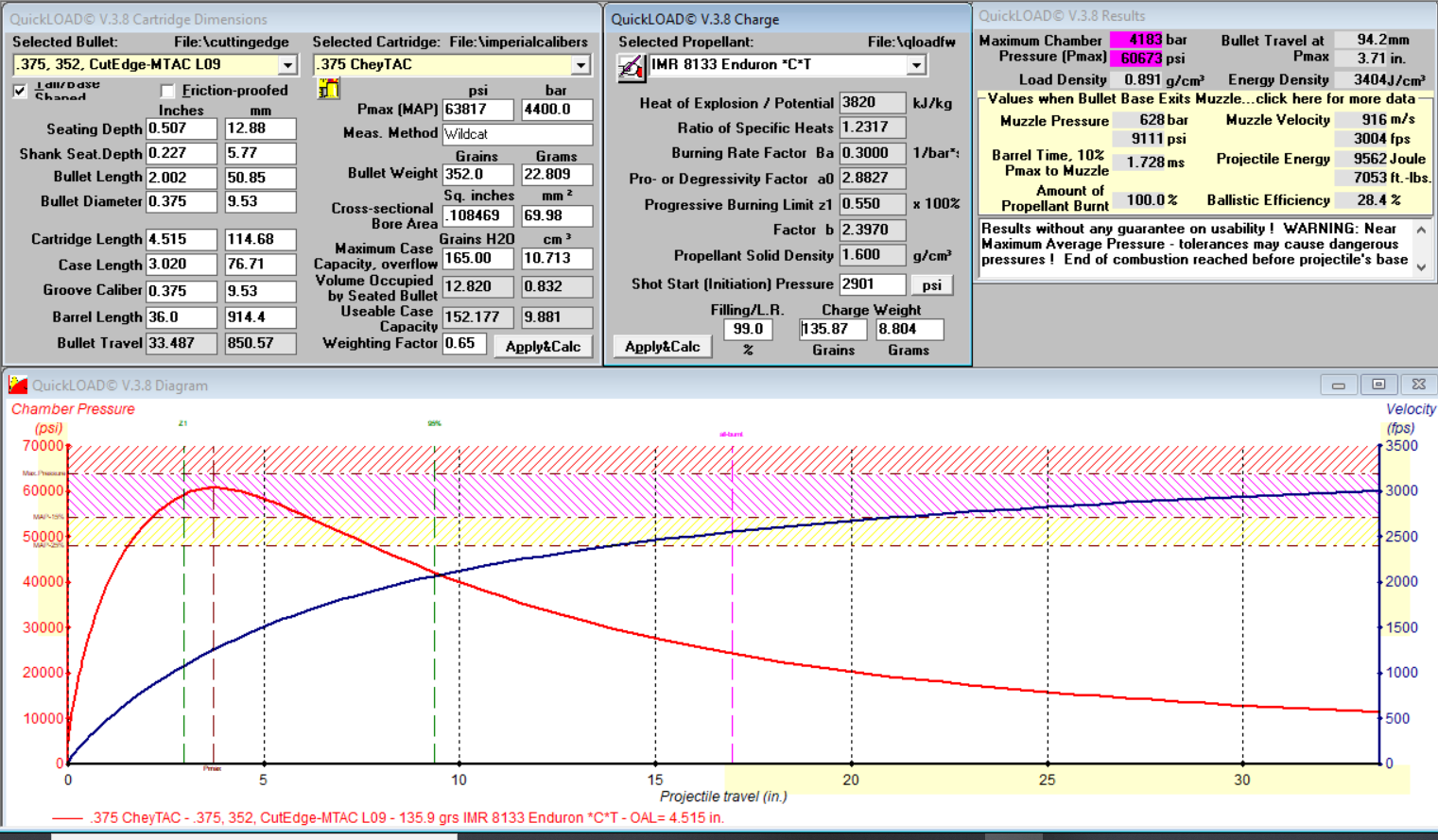Click the Pmax (MAP) bar field
The image size is (1438, 840).
coord(557,110)
